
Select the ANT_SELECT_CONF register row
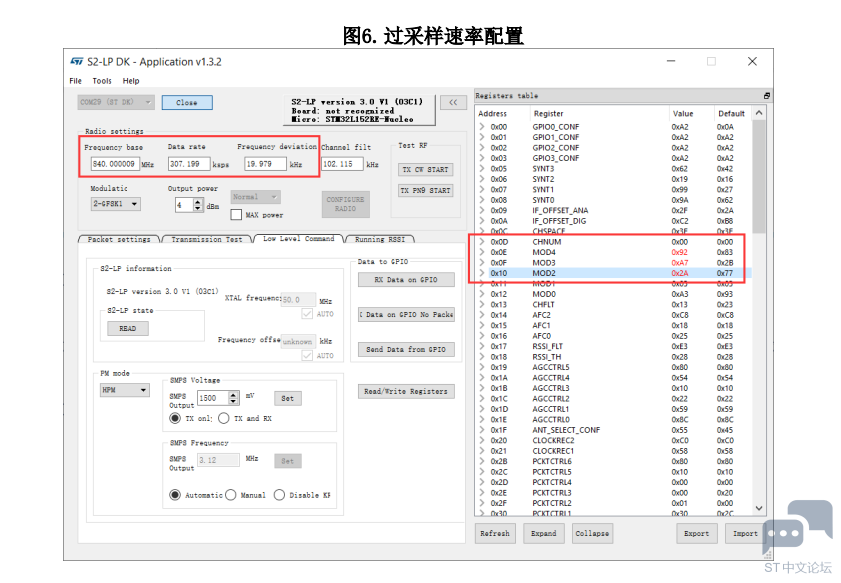point(613,430)
